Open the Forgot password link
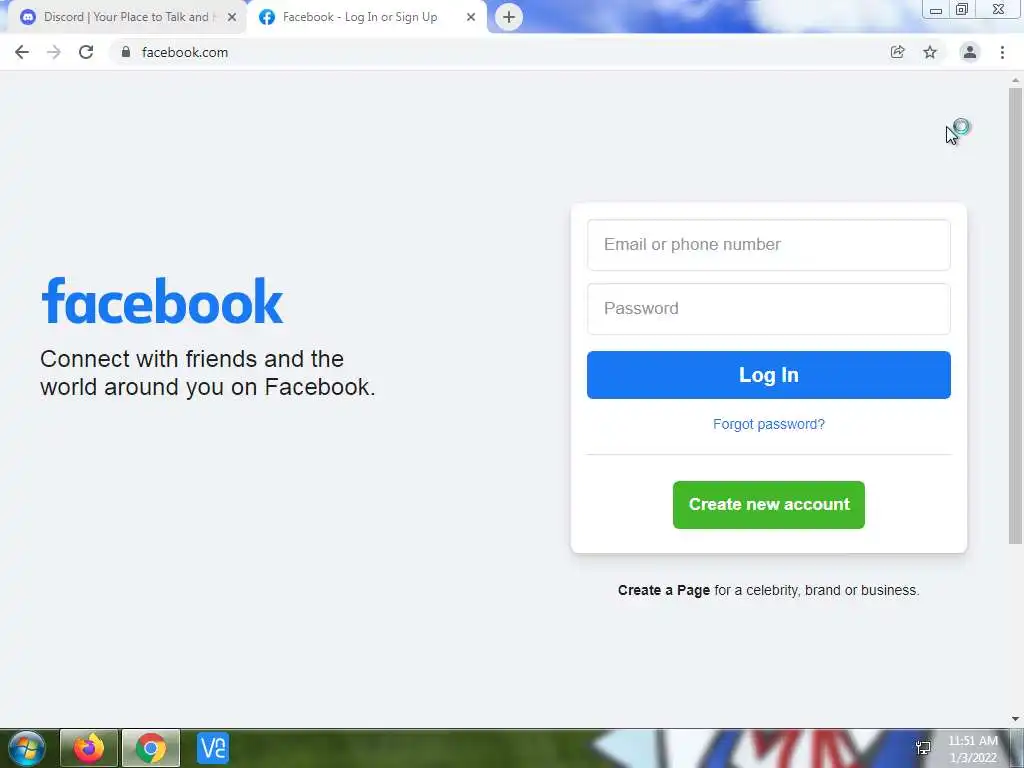 769,424
